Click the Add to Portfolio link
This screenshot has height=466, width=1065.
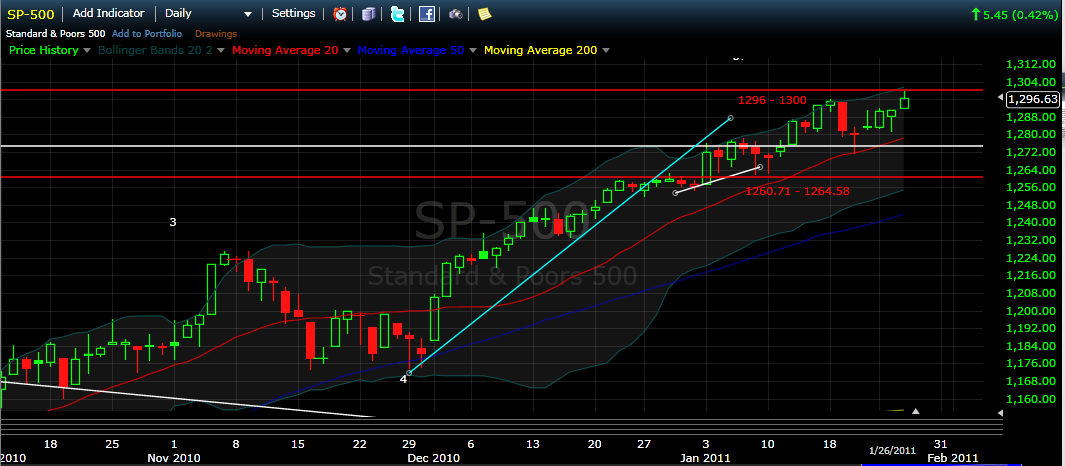(x=147, y=33)
